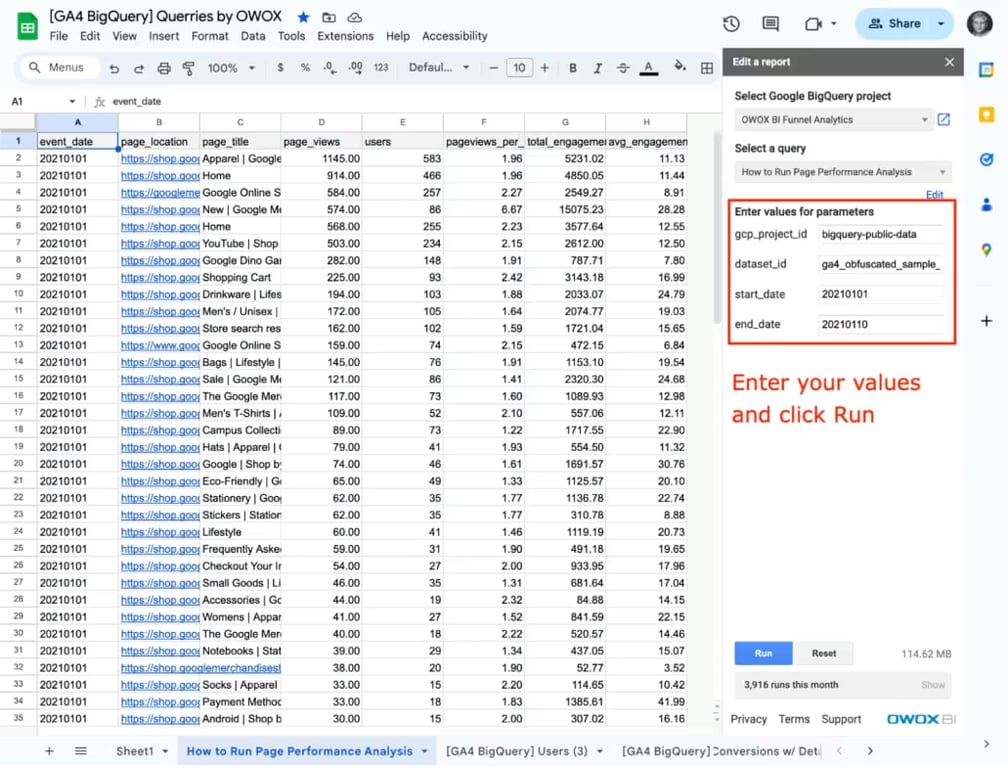The image size is (1008, 768).
Task: Open selected BigQuery project in new tab
Action: [944, 120]
